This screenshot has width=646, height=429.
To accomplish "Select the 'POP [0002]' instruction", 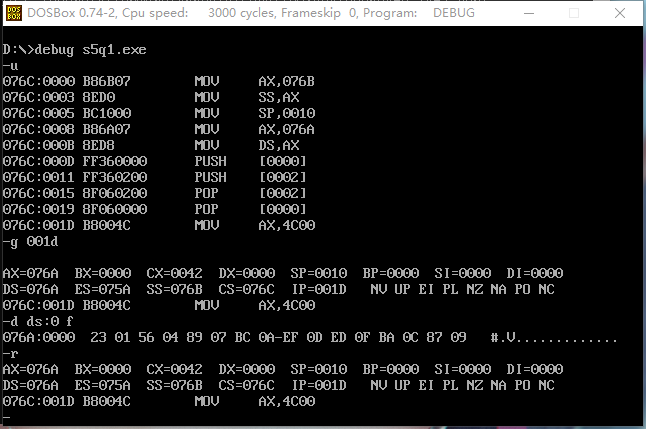I will click(250, 193).
